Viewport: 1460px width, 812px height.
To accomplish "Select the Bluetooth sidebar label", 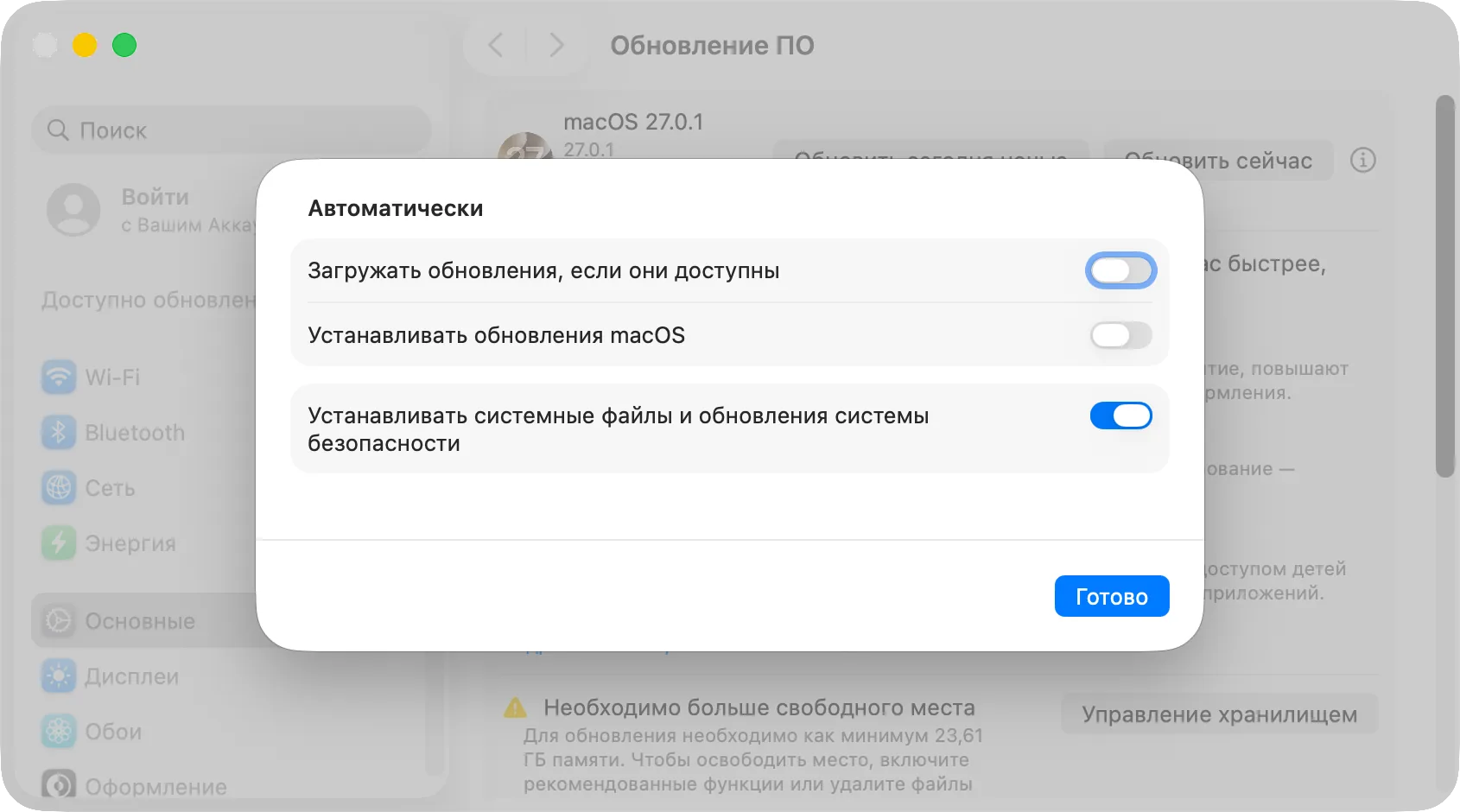I will [135, 433].
